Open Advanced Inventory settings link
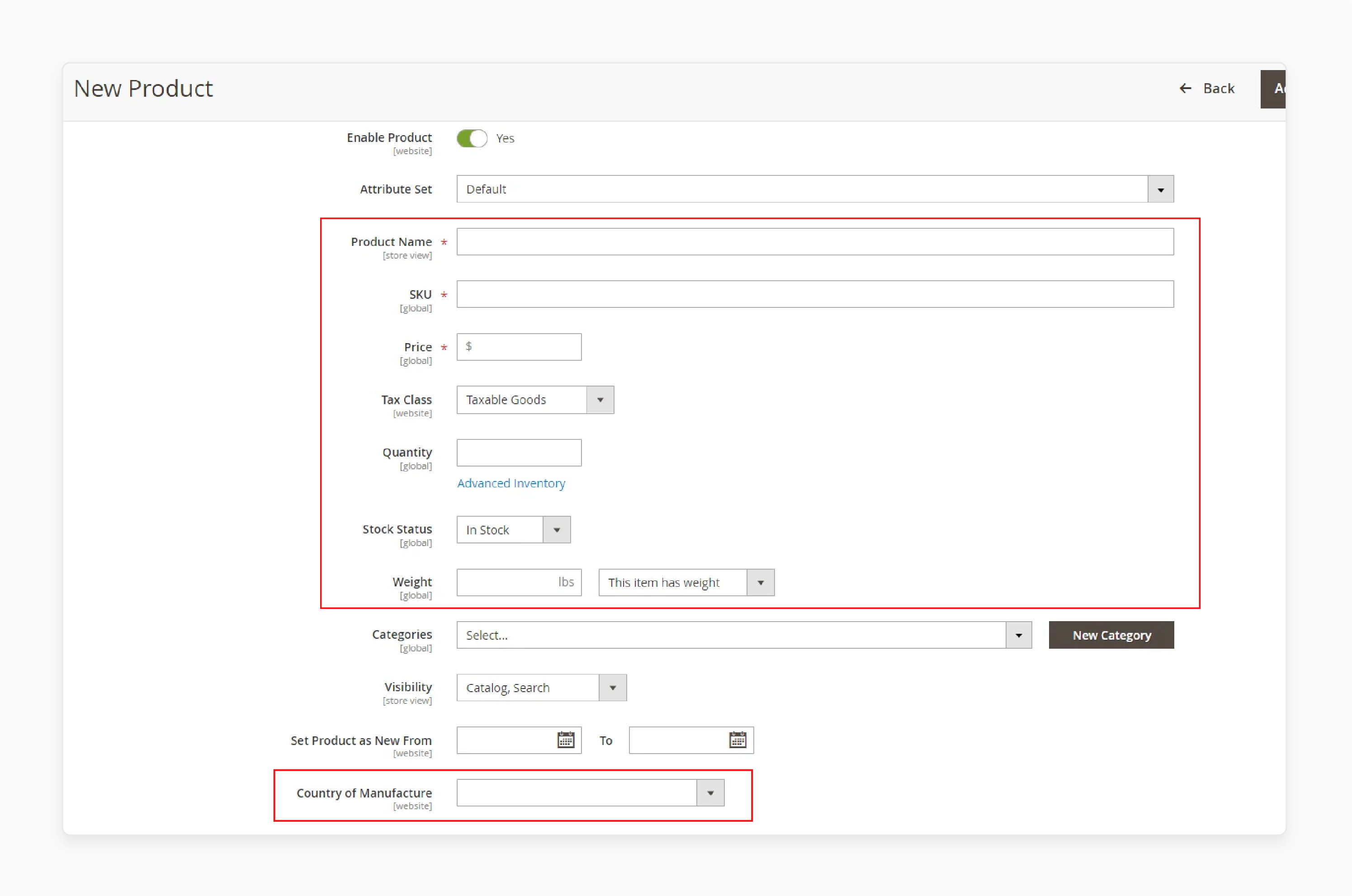Viewport: 1352px width, 896px height. (x=512, y=483)
